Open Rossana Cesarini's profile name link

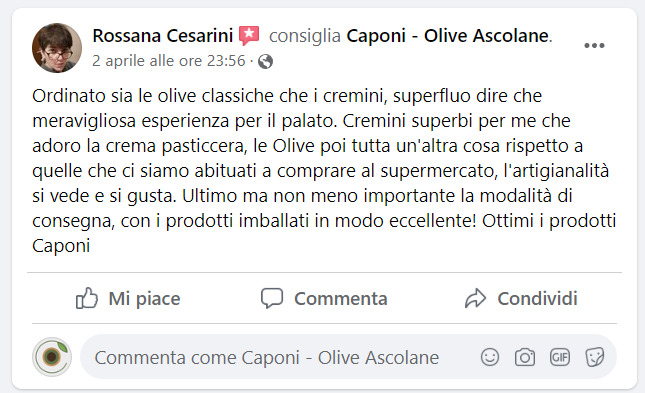[162, 36]
